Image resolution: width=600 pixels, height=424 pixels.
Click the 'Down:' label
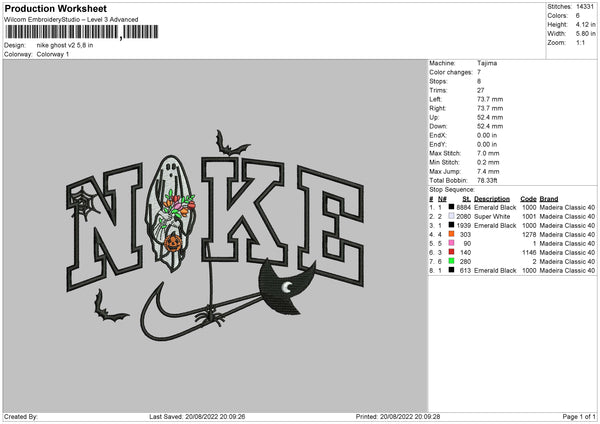point(438,126)
